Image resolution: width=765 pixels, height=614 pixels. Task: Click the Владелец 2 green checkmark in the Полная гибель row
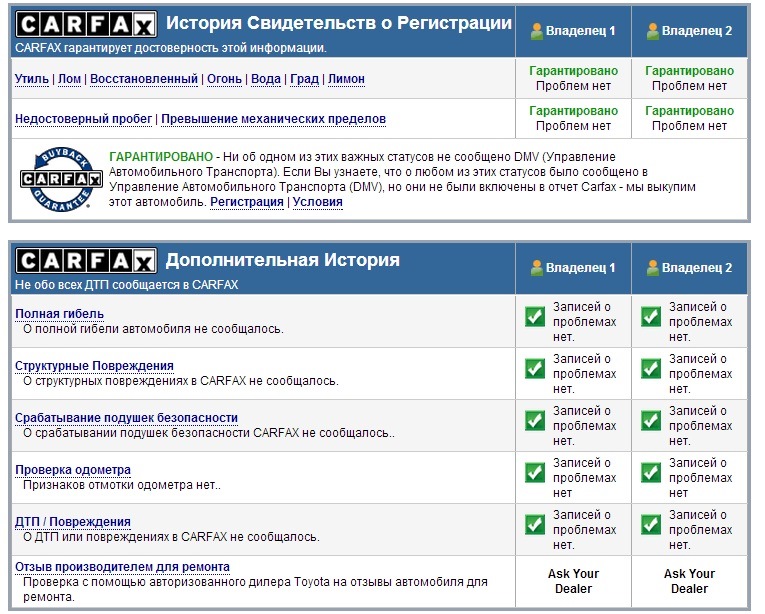651,316
